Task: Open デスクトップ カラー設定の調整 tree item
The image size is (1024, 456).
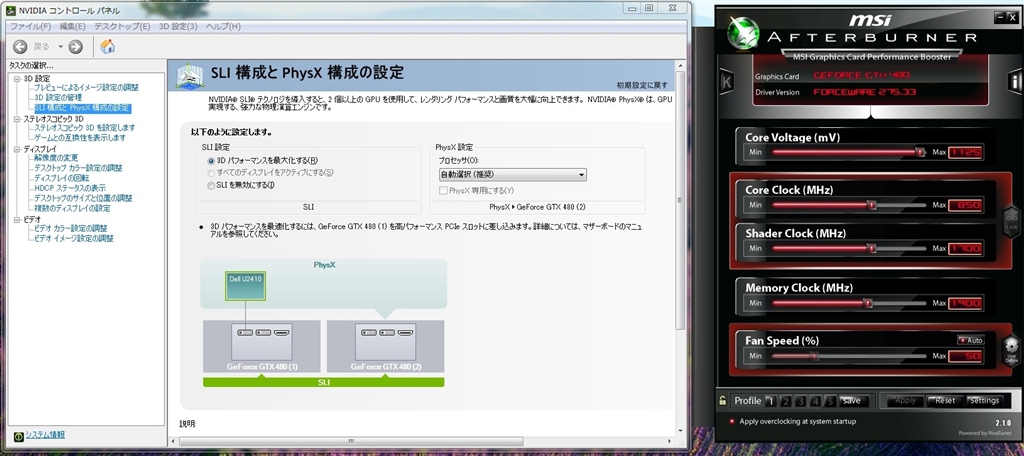Action: click(x=78, y=168)
